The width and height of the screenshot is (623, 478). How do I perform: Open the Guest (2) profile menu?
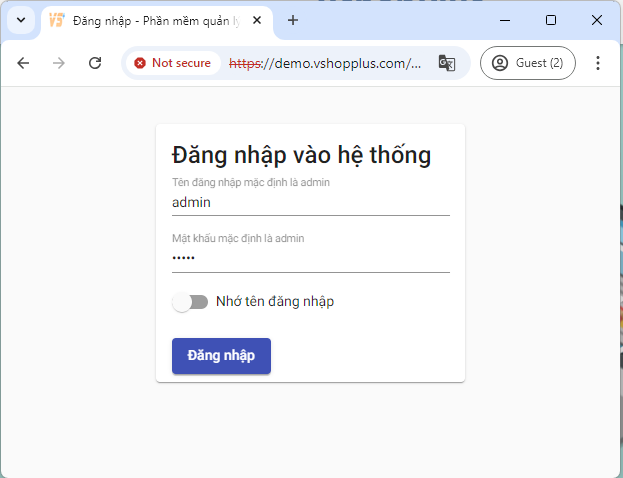(528, 63)
